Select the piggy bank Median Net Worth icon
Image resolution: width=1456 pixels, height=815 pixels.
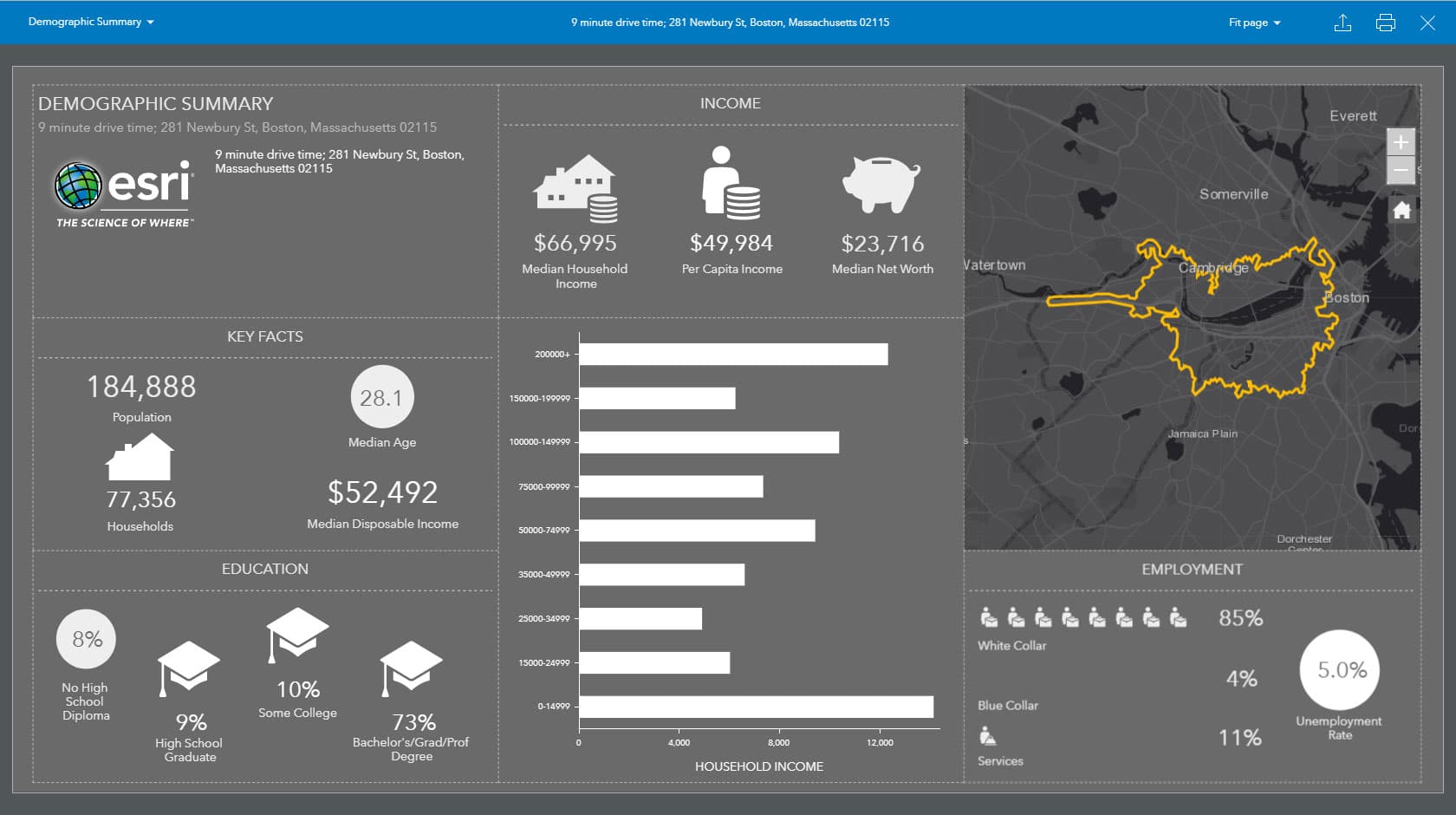[x=881, y=185]
